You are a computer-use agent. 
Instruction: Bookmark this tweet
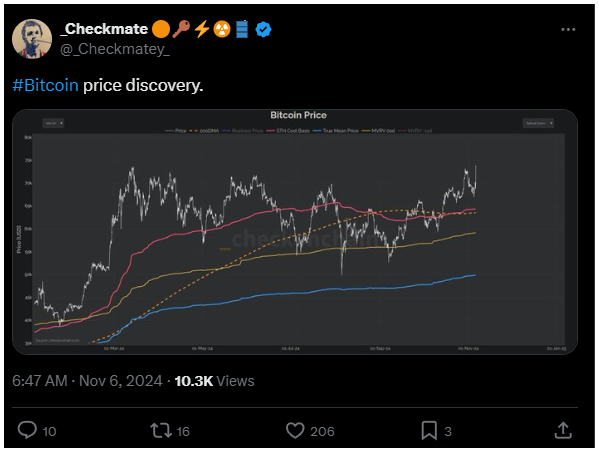(x=429, y=431)
